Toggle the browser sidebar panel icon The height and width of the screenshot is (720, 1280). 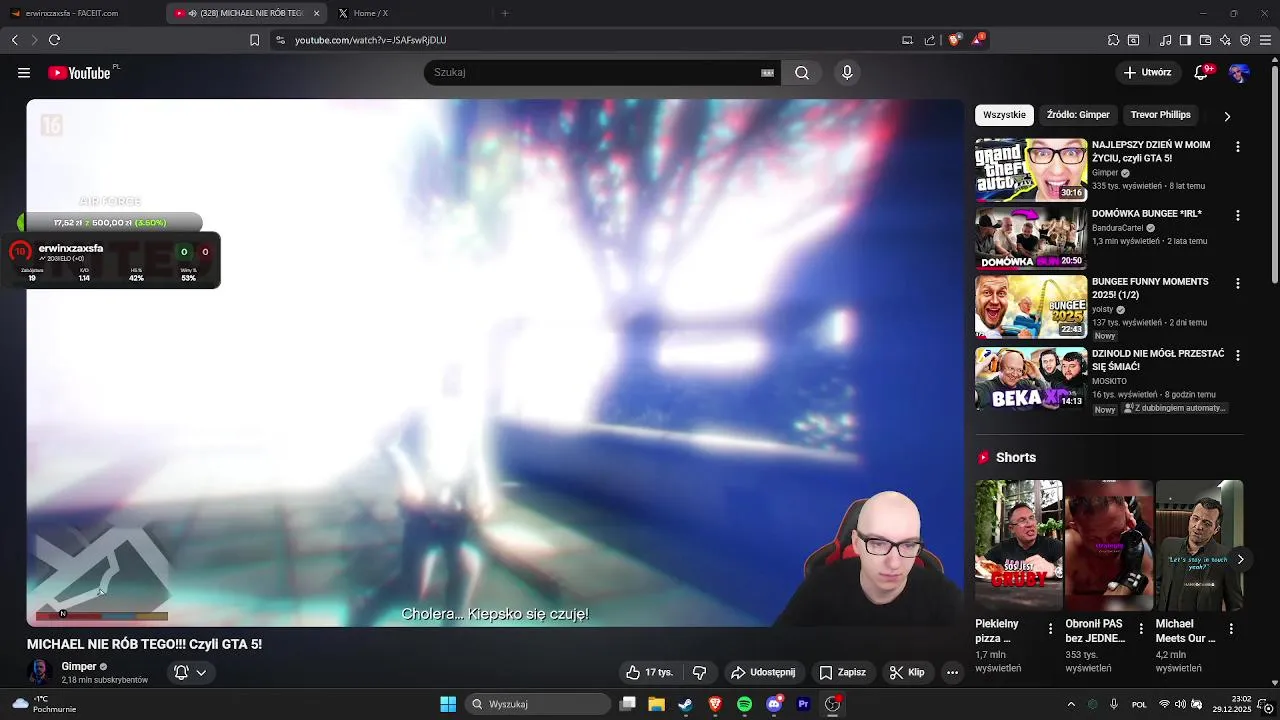[x=1185, y=40]
